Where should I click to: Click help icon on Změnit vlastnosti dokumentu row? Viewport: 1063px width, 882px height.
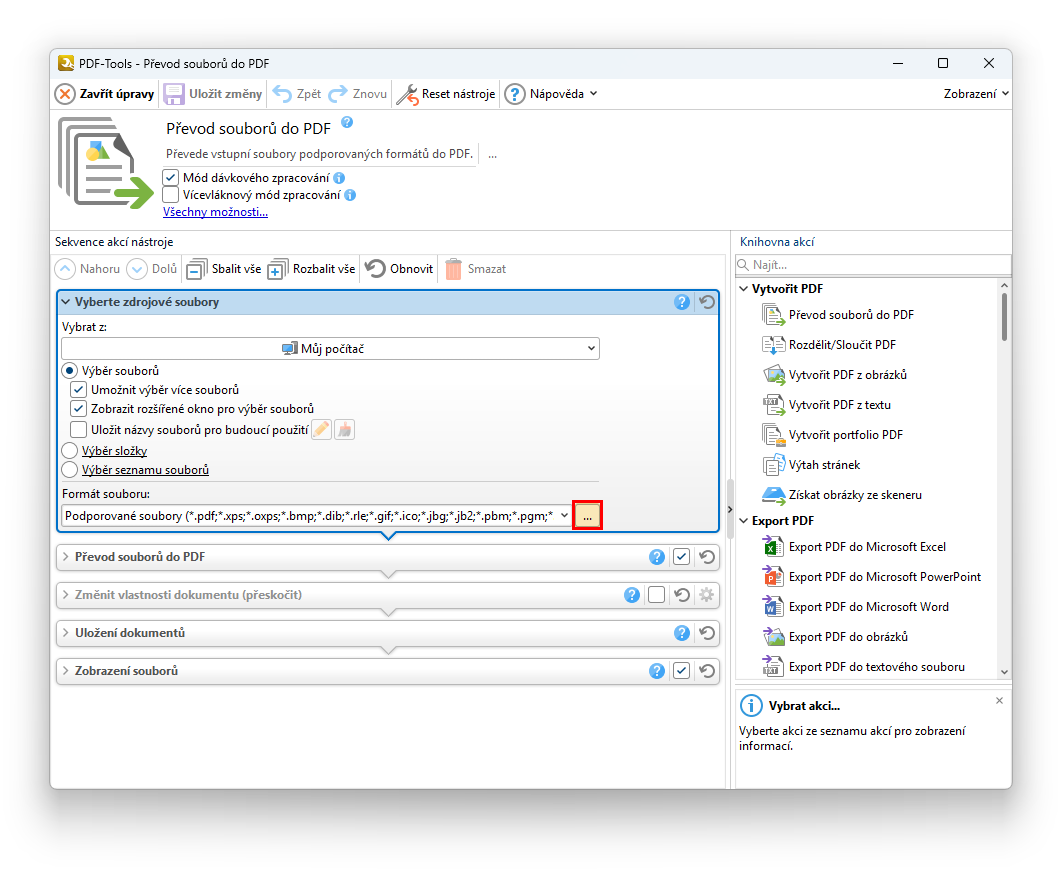click(x=632, y=595)
